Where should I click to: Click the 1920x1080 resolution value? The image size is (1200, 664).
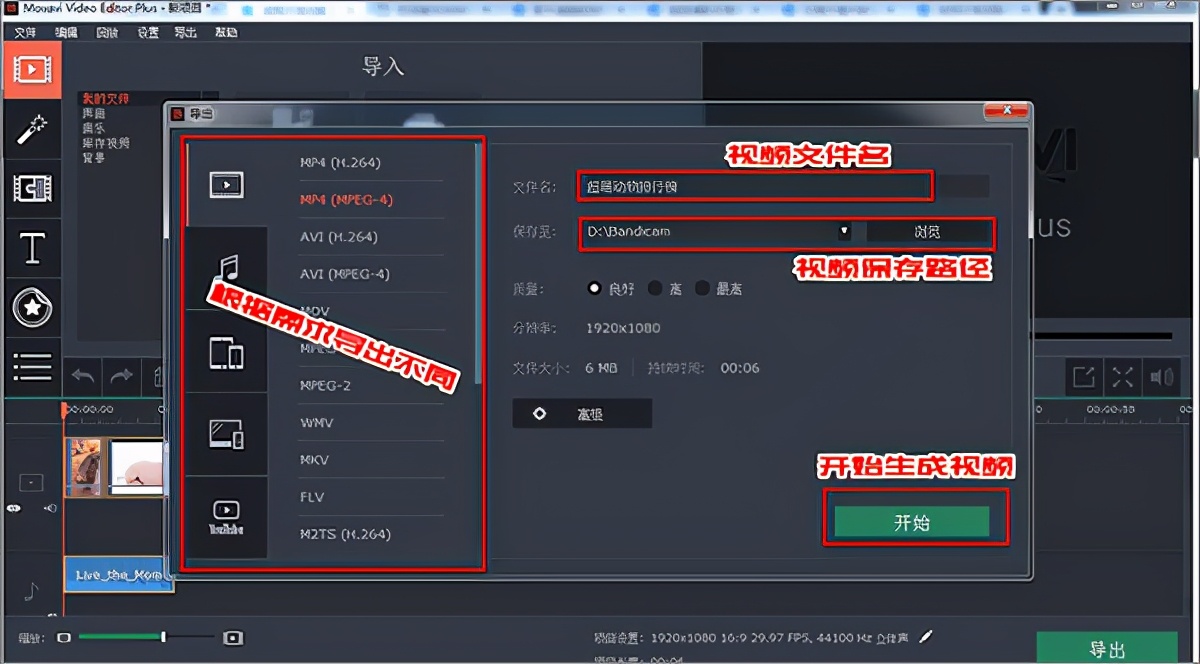623,328
